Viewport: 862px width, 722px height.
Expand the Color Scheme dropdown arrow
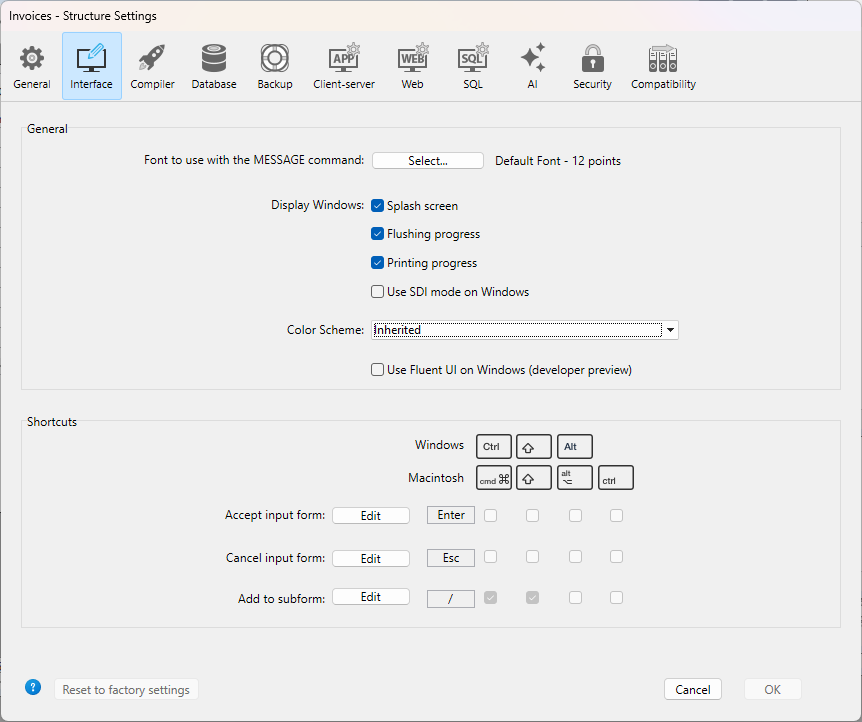671,330
